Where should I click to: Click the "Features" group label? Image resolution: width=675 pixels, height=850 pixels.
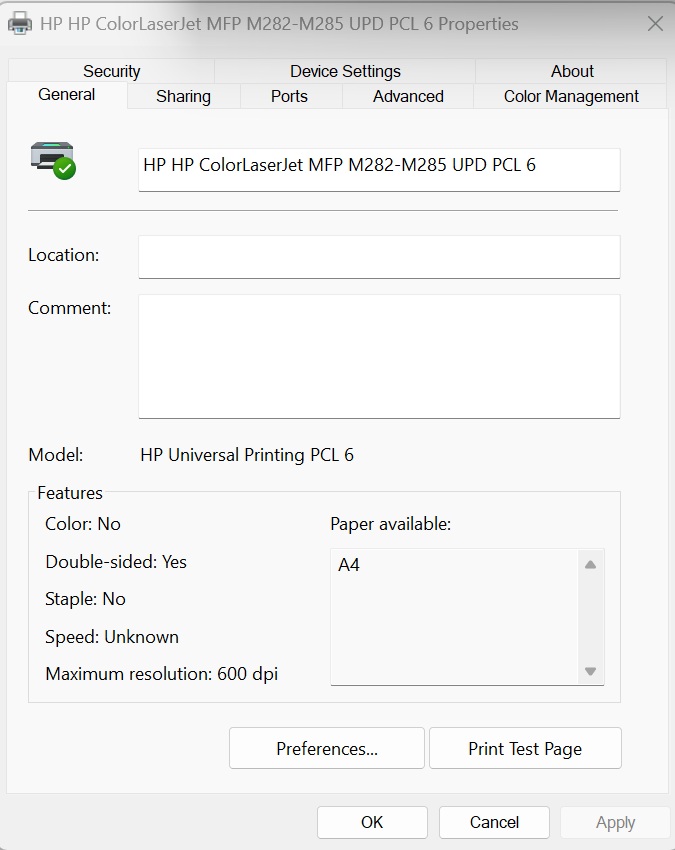tap(70, 493)
